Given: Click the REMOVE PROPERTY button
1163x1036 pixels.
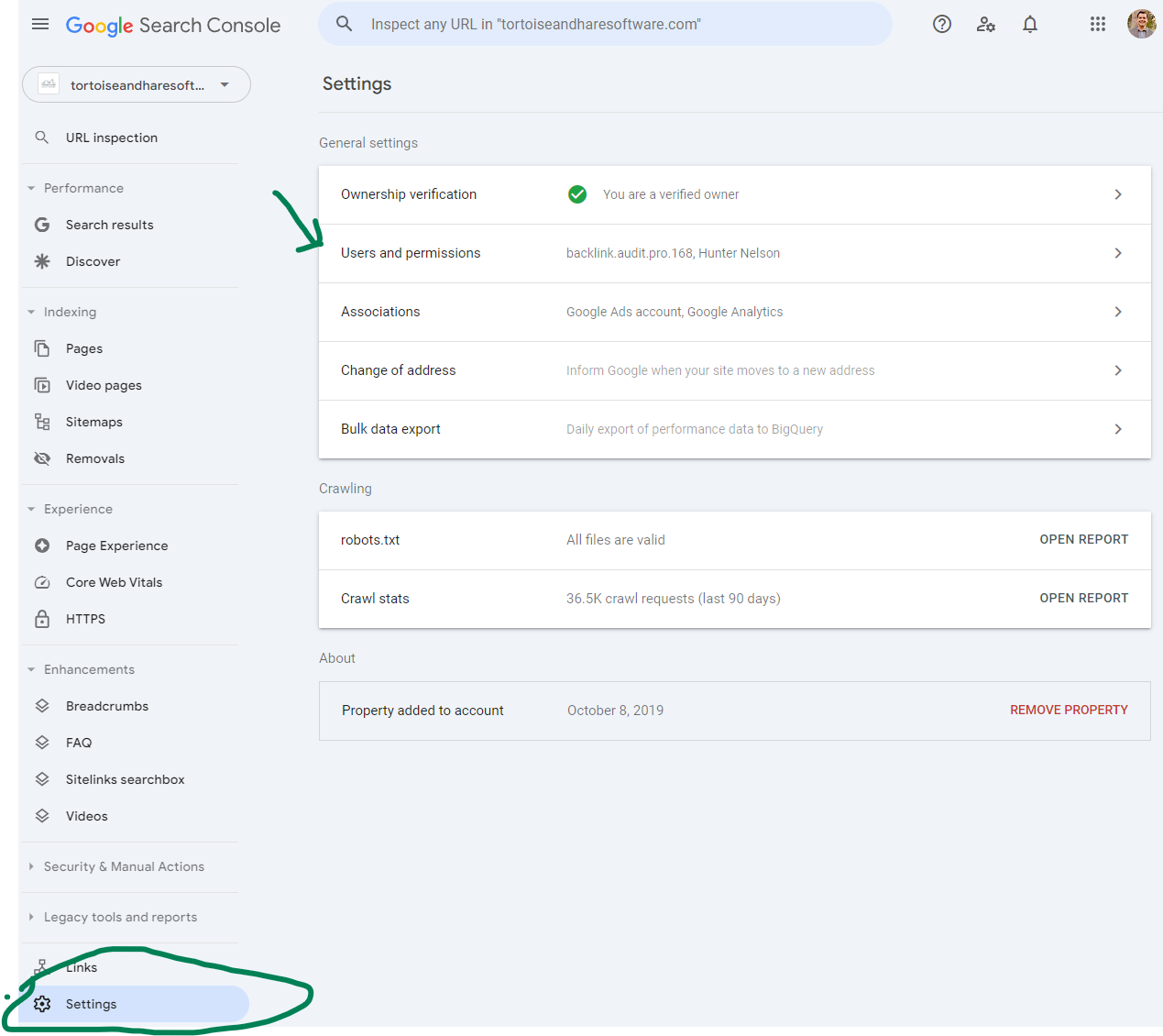Looking at the screenshot, I should [1069, 711].
